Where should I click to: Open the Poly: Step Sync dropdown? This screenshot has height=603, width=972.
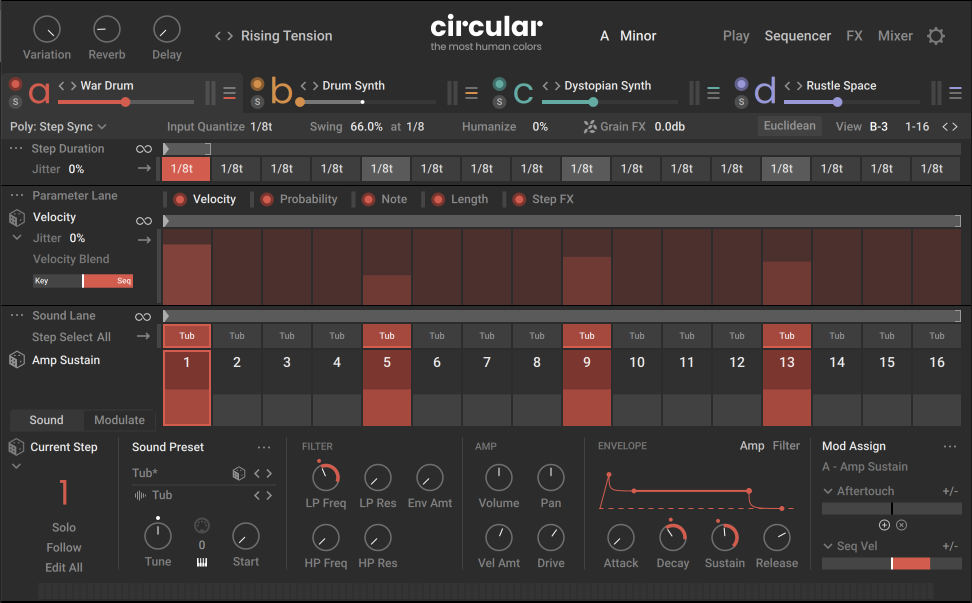point(60,126)
